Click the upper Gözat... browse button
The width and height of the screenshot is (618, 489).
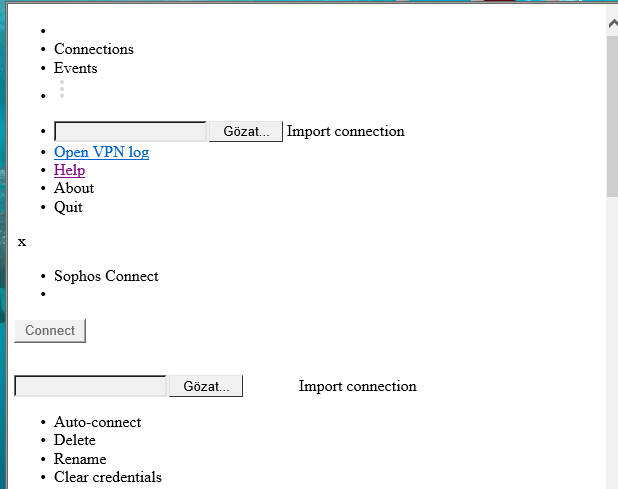pyautogui.click(x=246, y=131)
